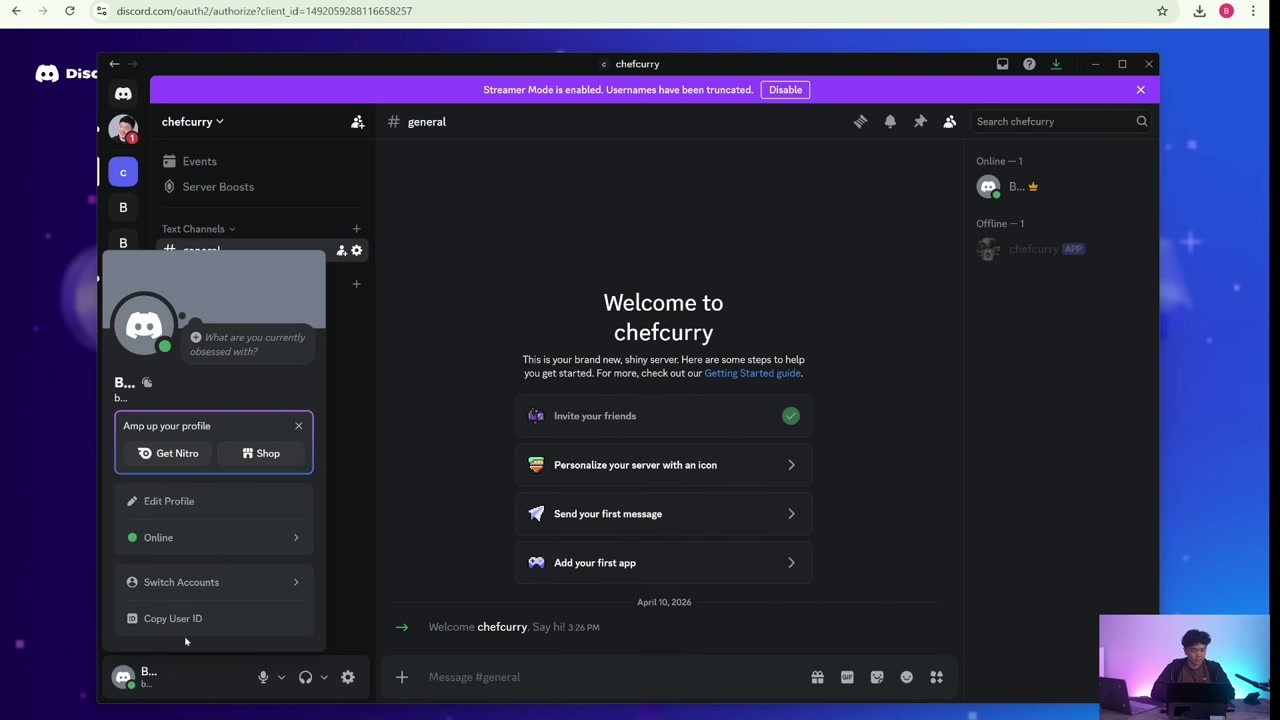The width and height of the screenshot is (1280, 720).
Task: Bookmark this page with Chrome star icon
Action: click(x=1162, y=11)
